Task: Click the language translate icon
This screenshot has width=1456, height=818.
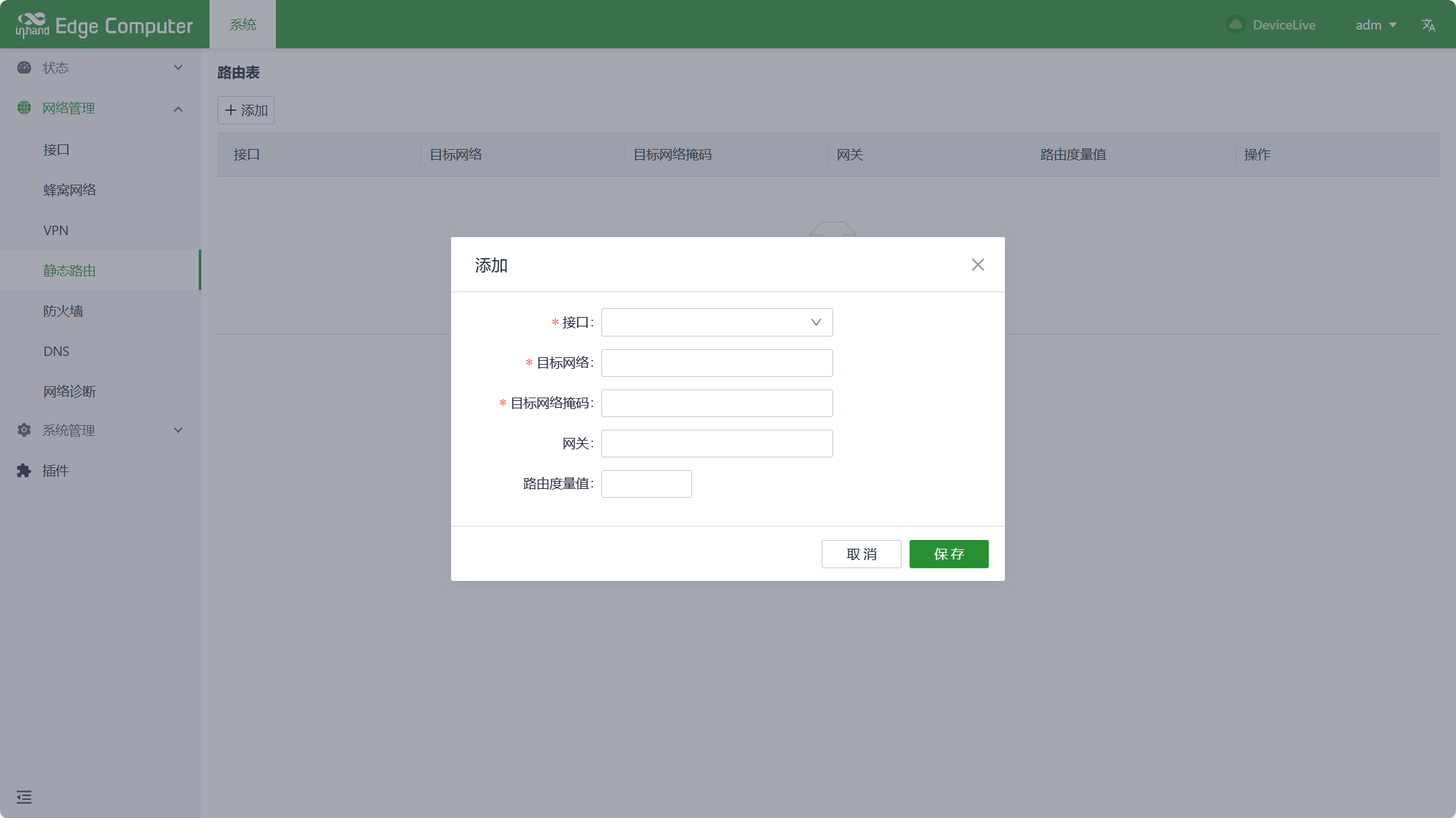Action: pyautogui.click(x=1428, y=25)
